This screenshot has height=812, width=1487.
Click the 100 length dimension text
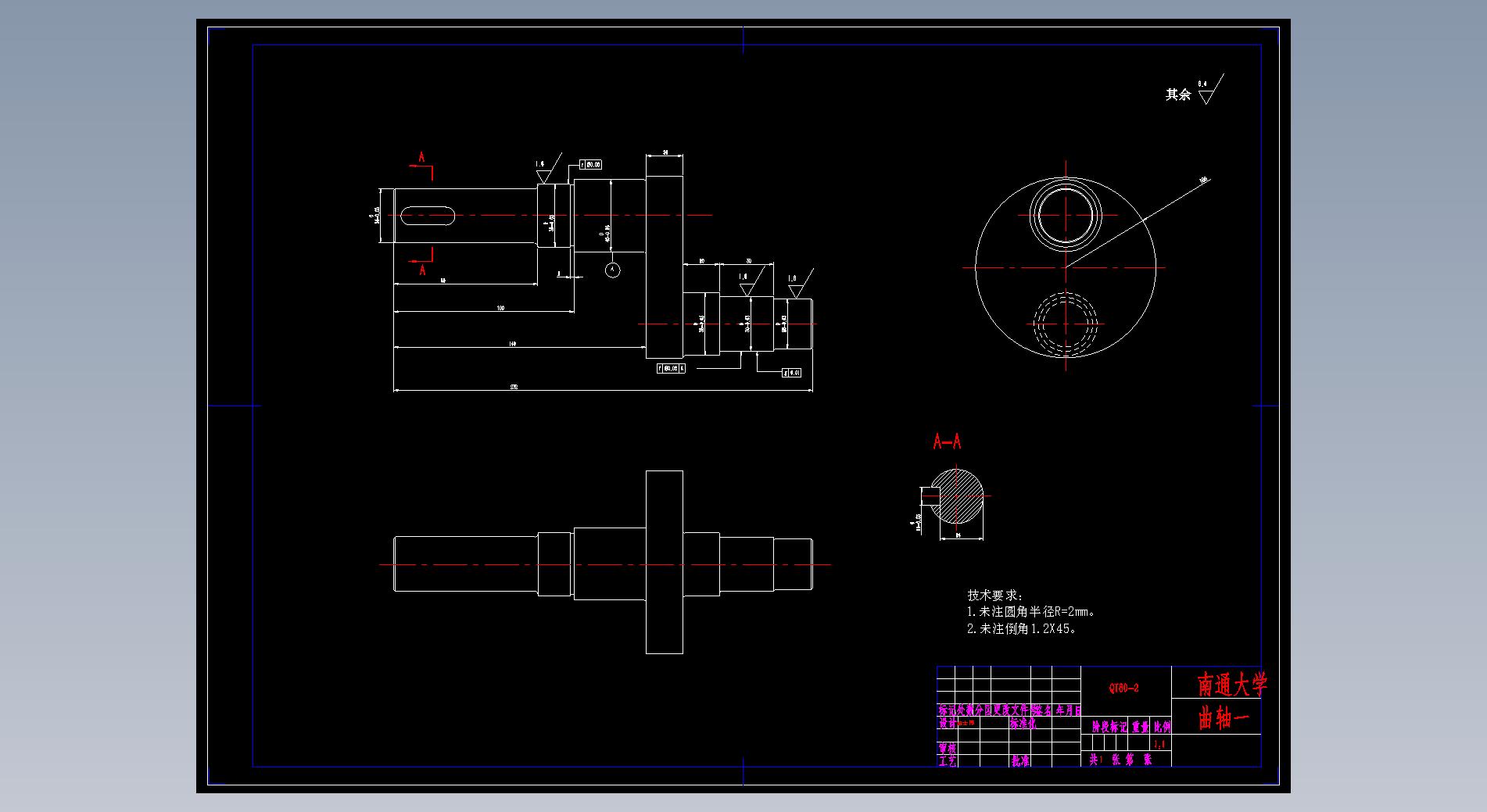[500, 308]
